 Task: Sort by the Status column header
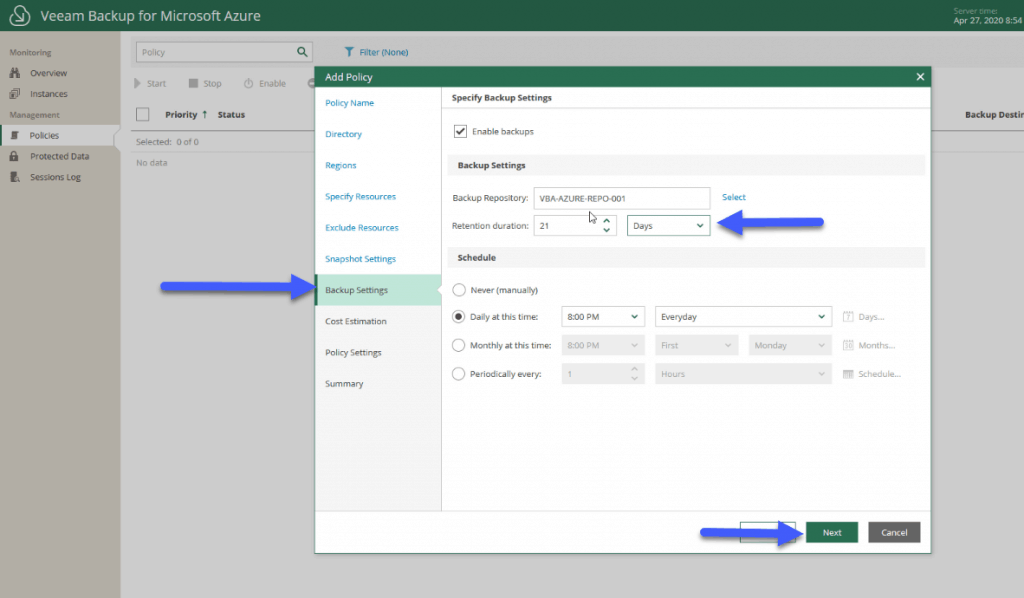pos(231,114)
